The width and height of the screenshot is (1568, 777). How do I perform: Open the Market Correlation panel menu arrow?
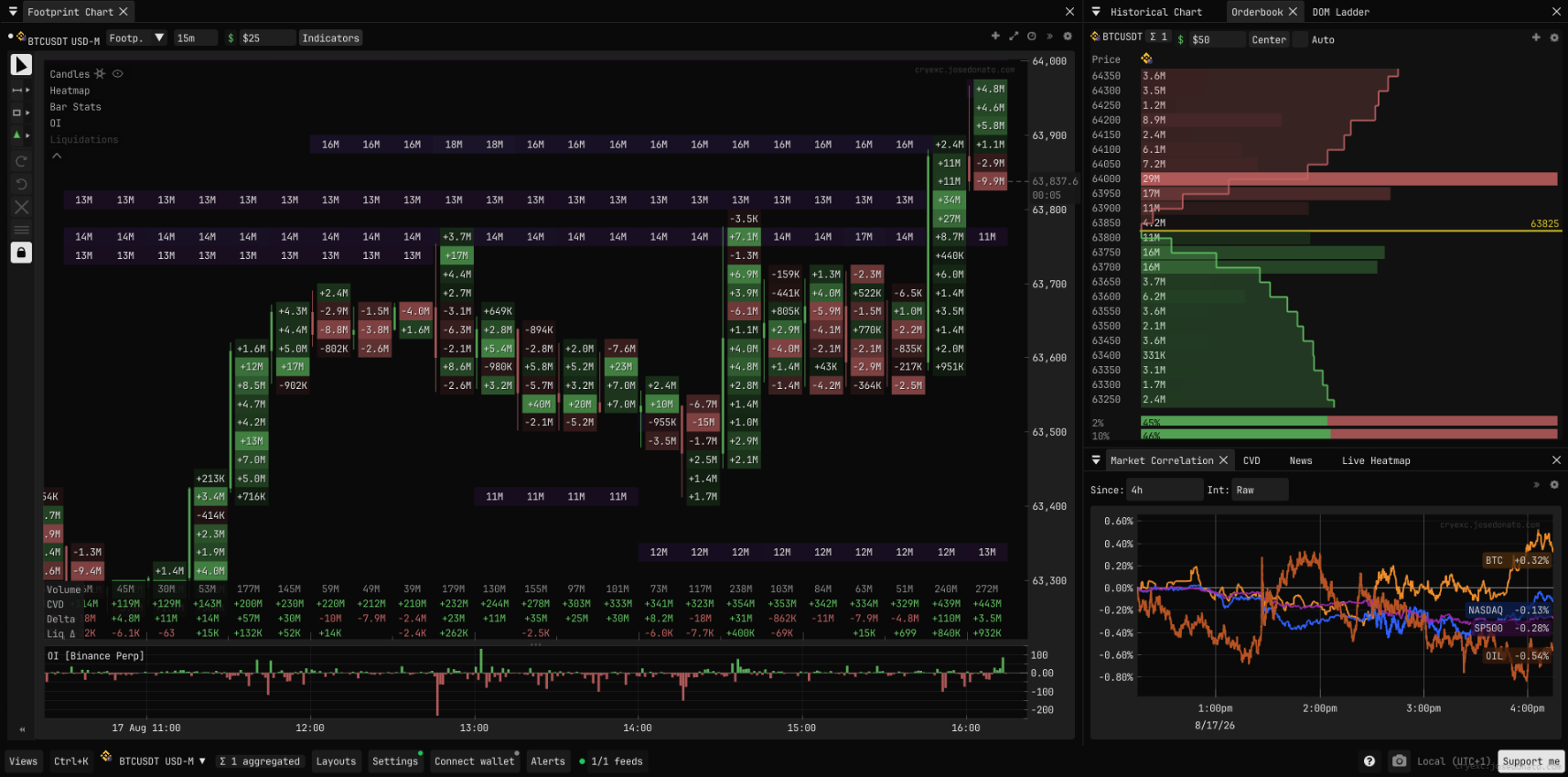point(1096,460)
